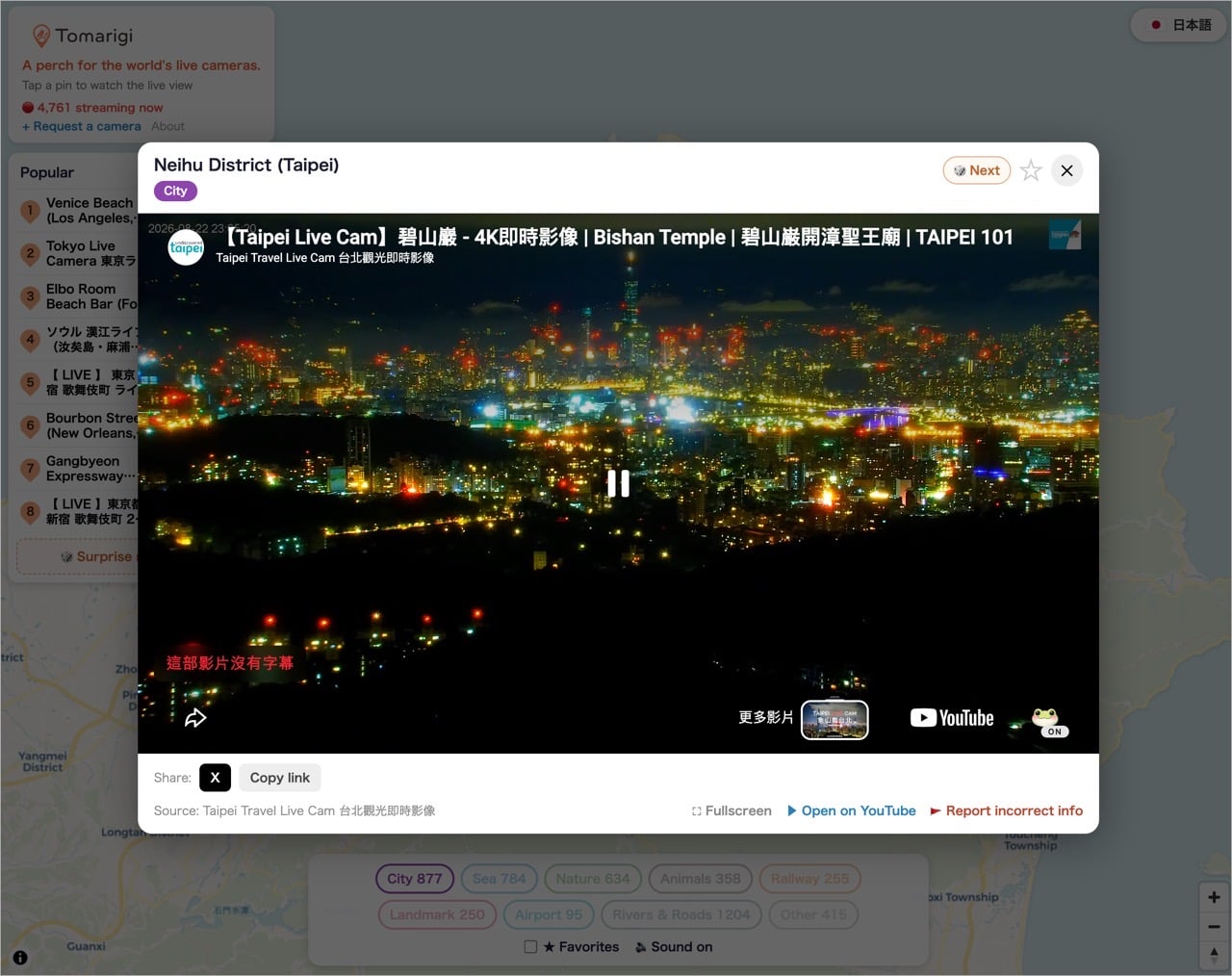Click Report incorrect info link

(1007, 810)
